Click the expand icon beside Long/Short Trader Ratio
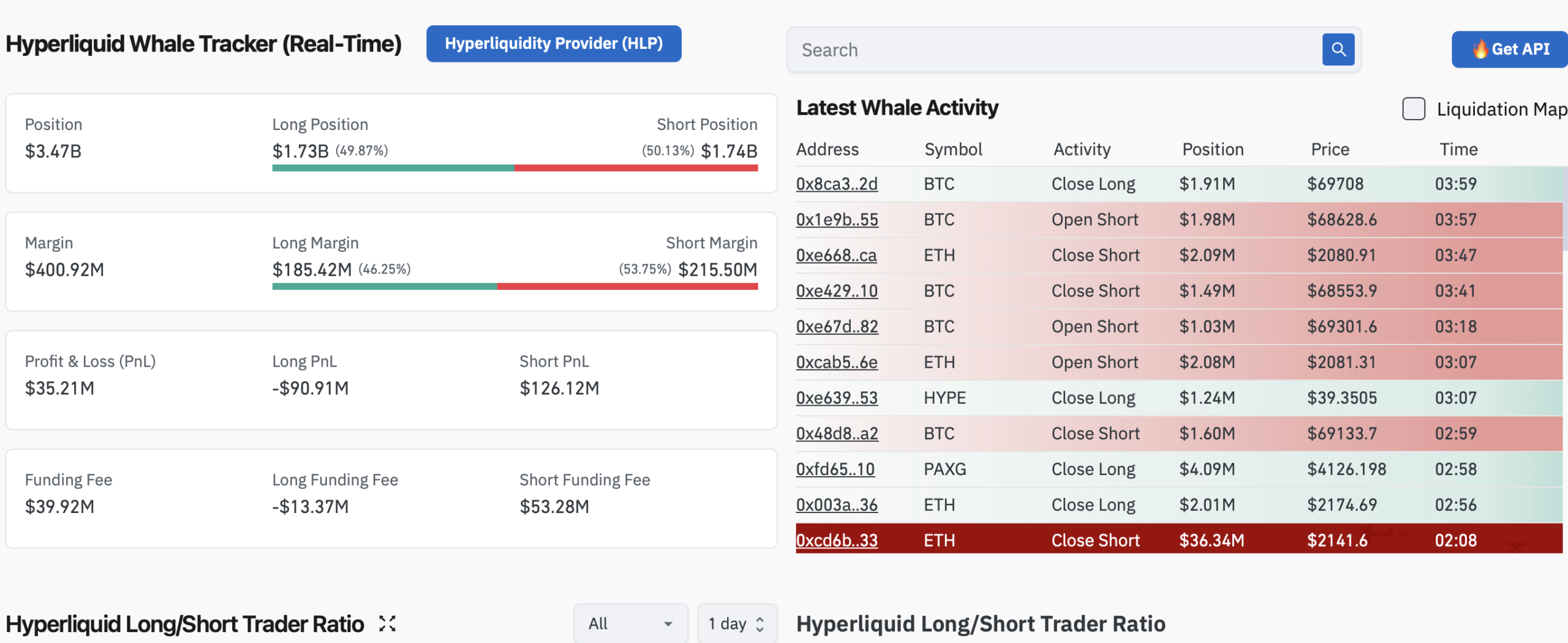Screen dimensions: 1568x643 pos(388,623)
